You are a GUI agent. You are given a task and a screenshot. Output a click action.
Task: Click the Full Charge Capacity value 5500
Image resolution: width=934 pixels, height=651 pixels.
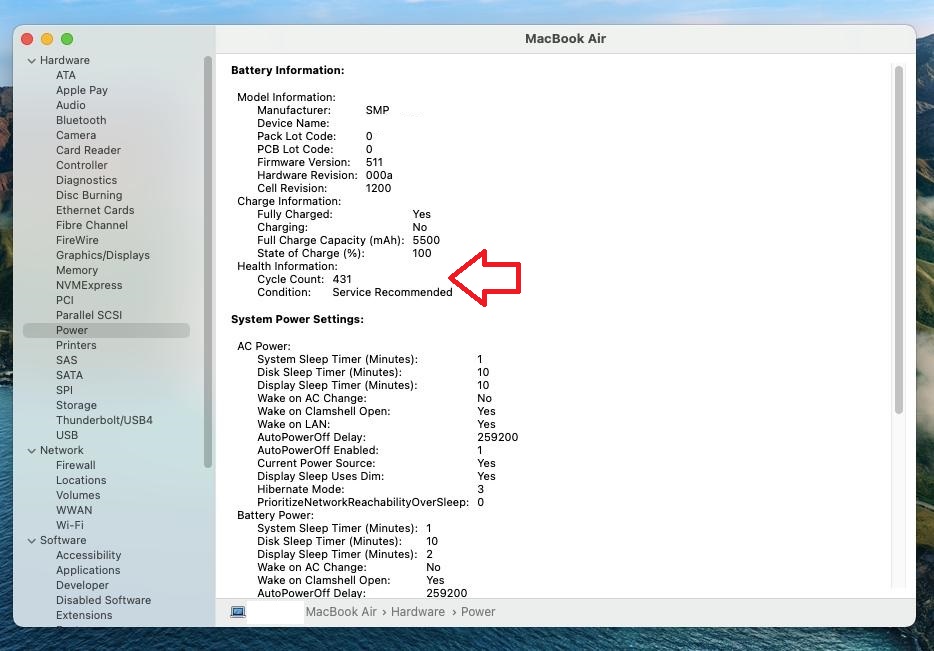click(x=426, y=240)
